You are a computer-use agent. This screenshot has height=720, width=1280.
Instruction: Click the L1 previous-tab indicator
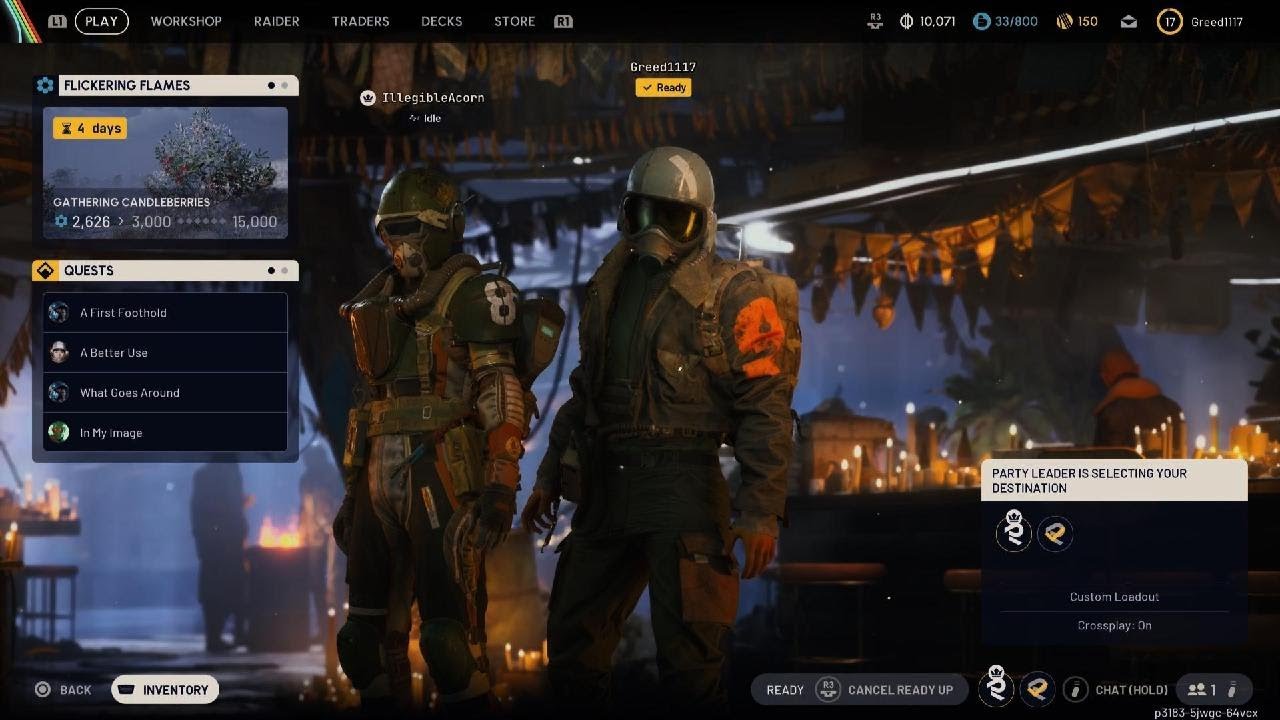pyautogui.click(x=57, y=21)
